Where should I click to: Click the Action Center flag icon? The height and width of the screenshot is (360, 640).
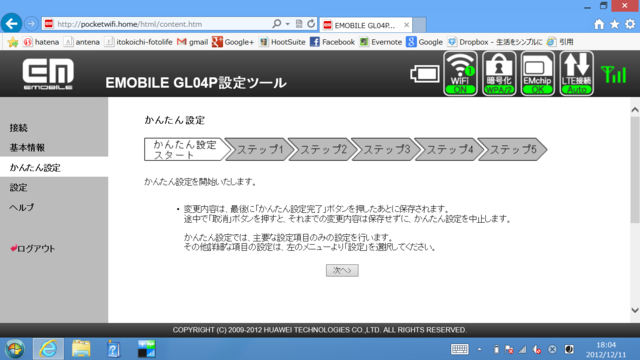tap(509, 349)
